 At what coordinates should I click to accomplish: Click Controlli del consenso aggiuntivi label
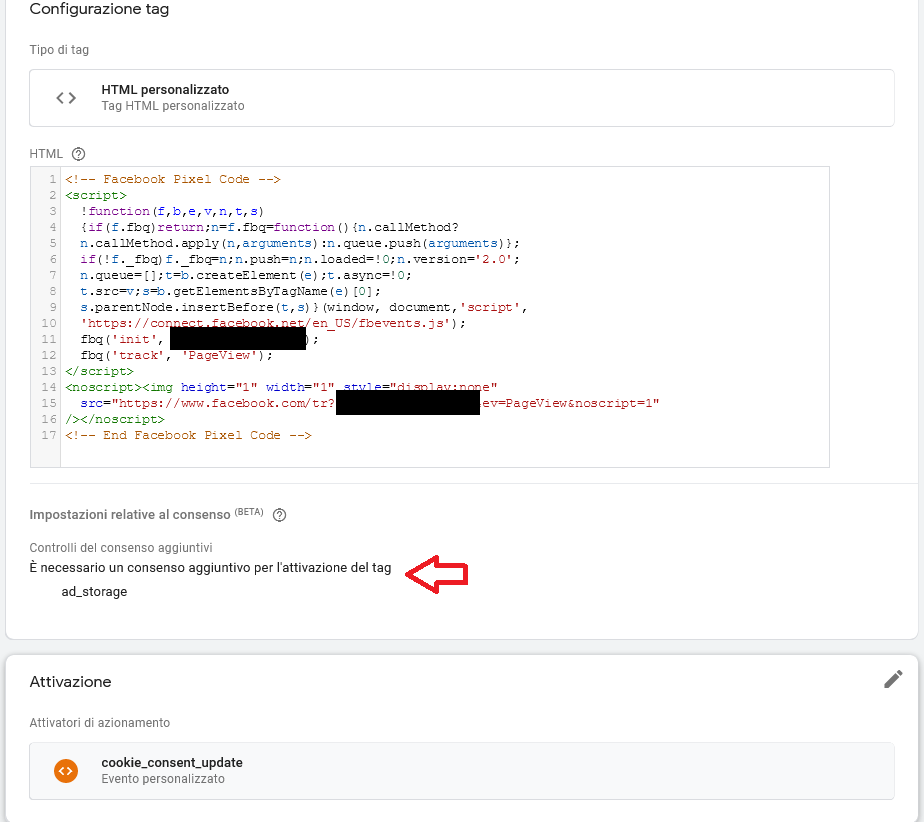[121, 548]
